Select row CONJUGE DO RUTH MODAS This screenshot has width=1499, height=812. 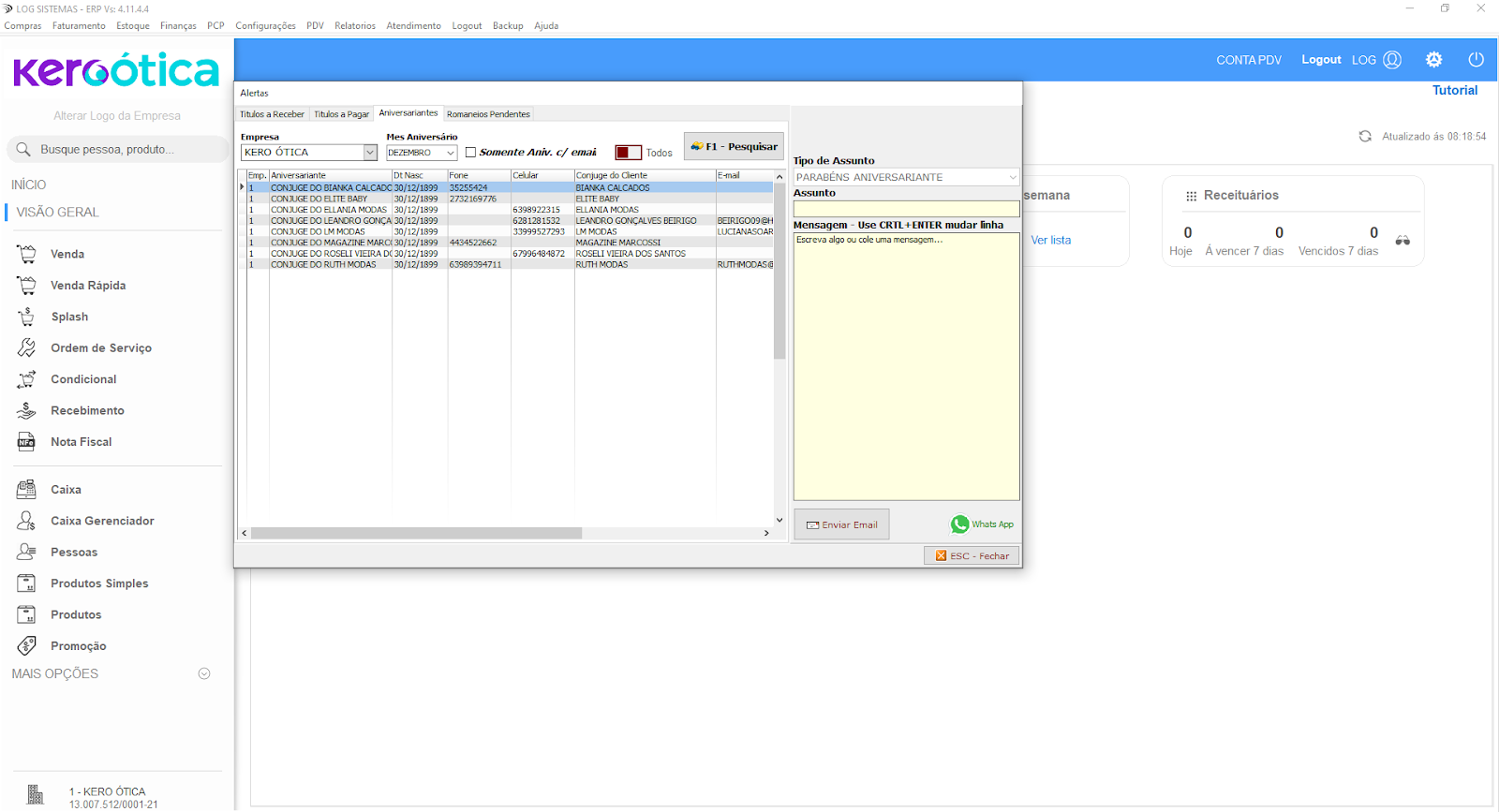click(x=511, y=265)
